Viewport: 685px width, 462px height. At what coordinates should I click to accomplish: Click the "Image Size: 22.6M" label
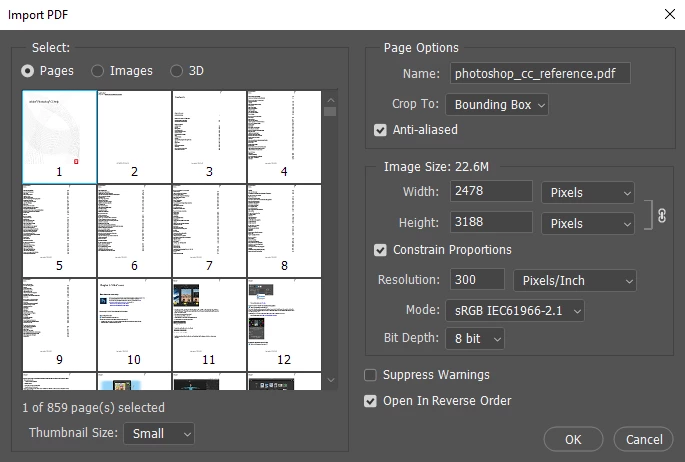coord(436,167)
